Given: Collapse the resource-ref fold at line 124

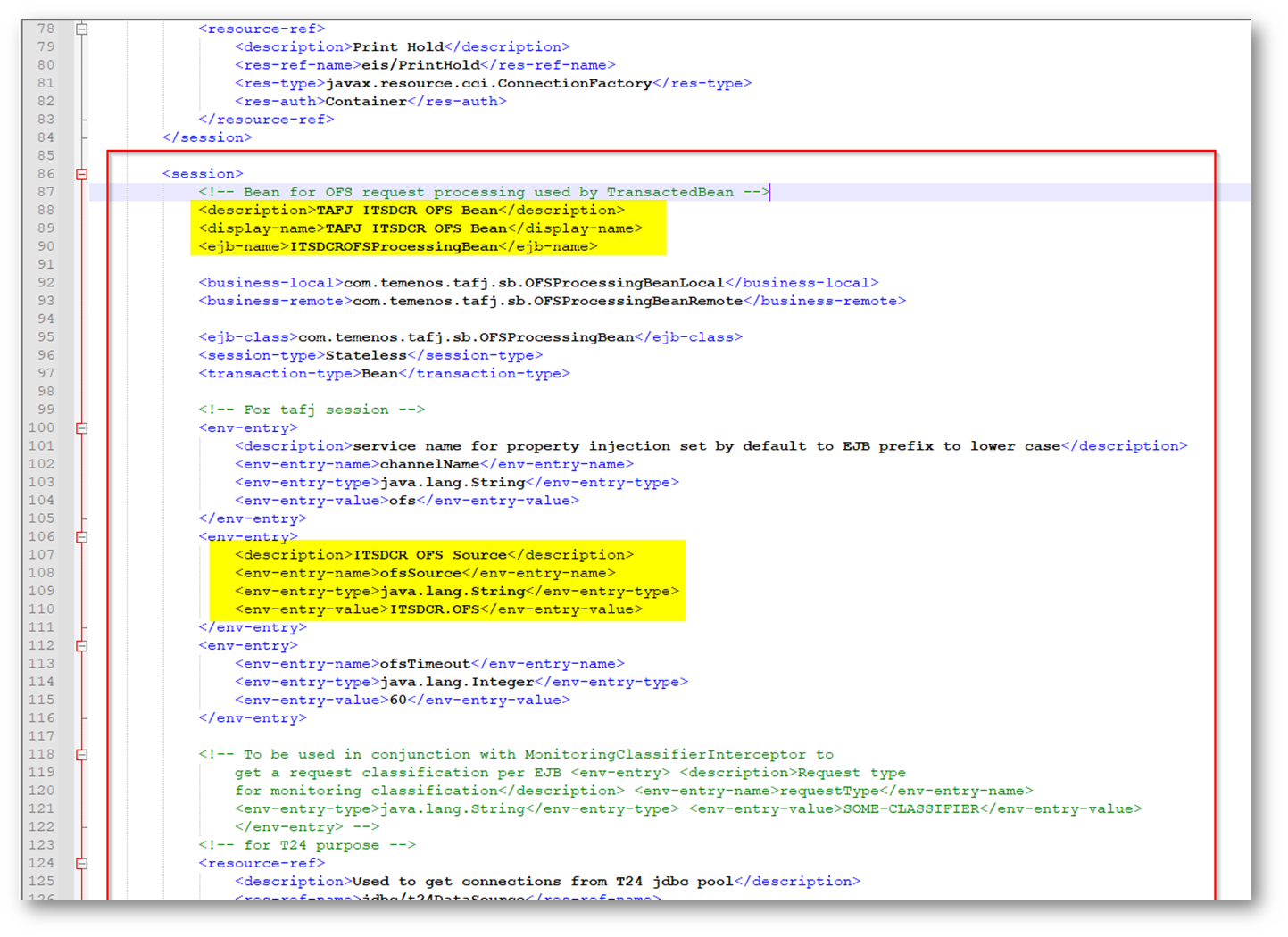Looking at the screenshot, I should [x=82, y=864].
